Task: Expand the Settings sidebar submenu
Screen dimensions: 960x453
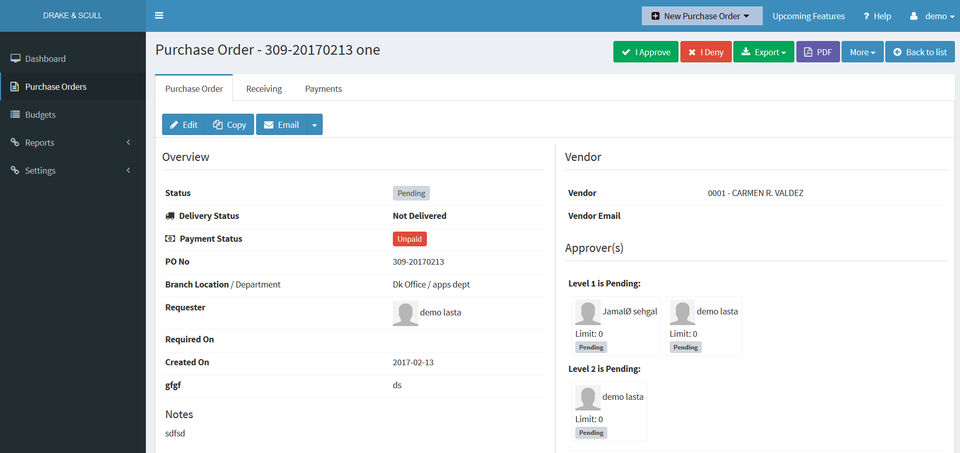Action: coord(129,171)
